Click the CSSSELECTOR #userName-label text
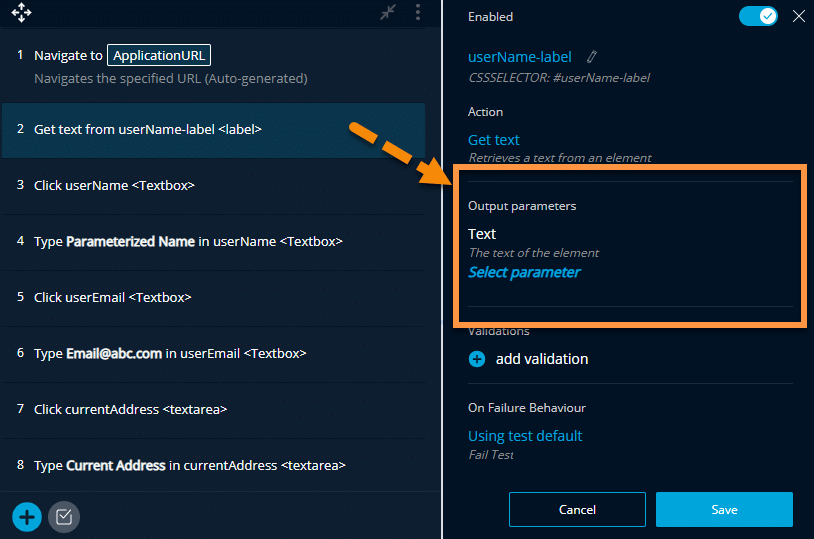The image size is (814, 539). (559, 78)
